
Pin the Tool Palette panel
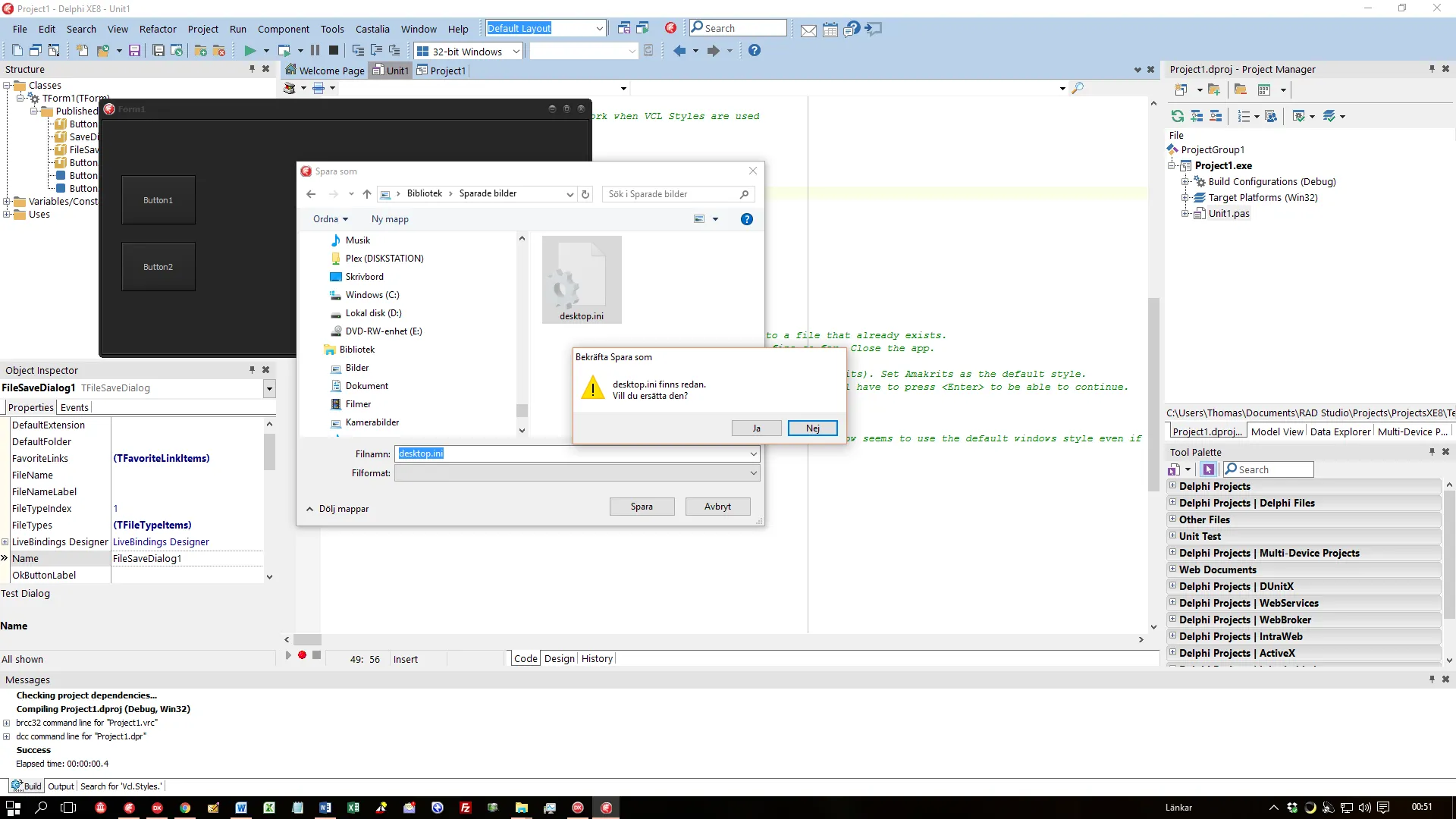[x=1432, y=452]
